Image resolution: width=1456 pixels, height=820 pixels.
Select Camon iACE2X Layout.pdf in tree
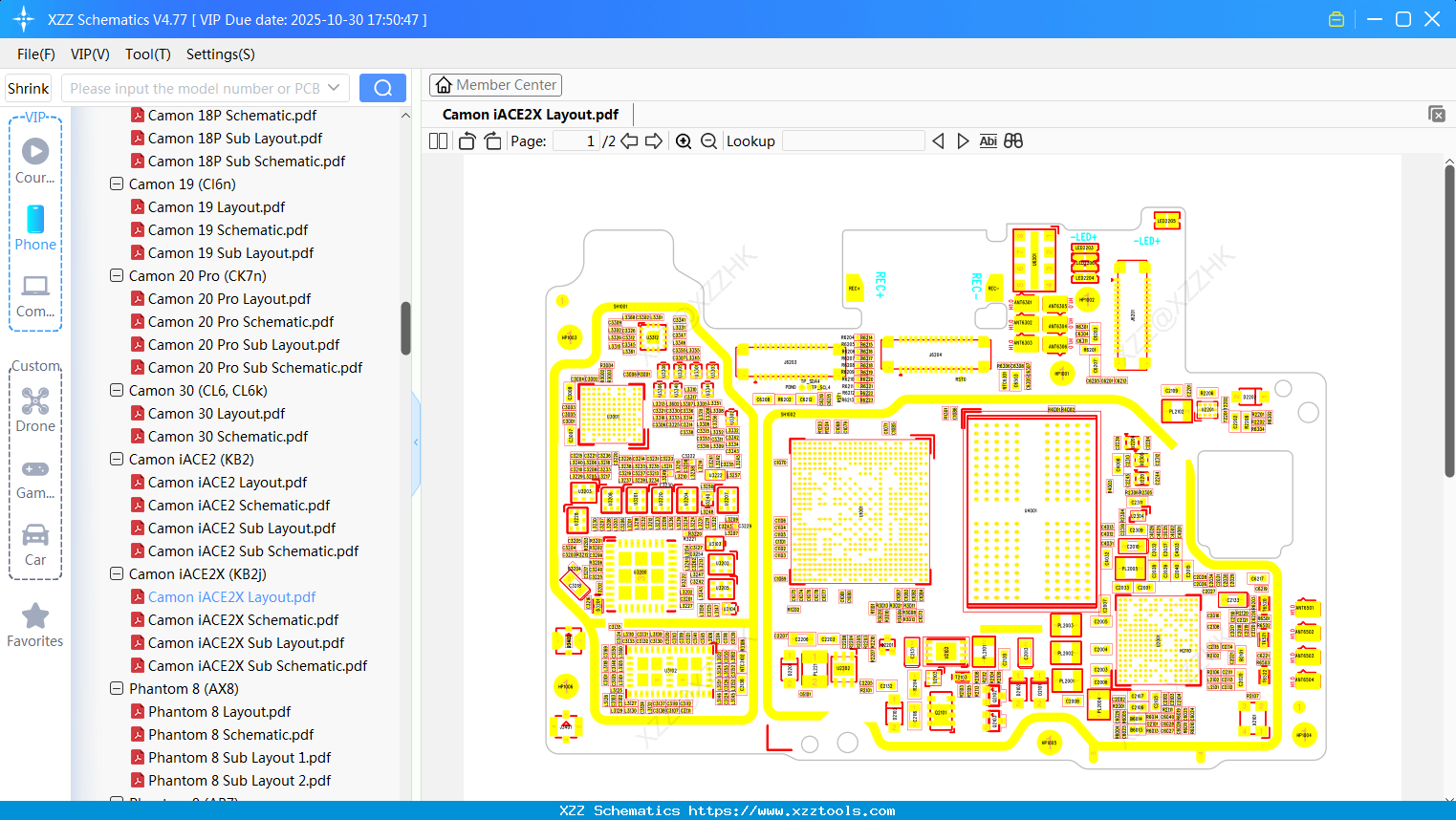[x=232, y=597]
